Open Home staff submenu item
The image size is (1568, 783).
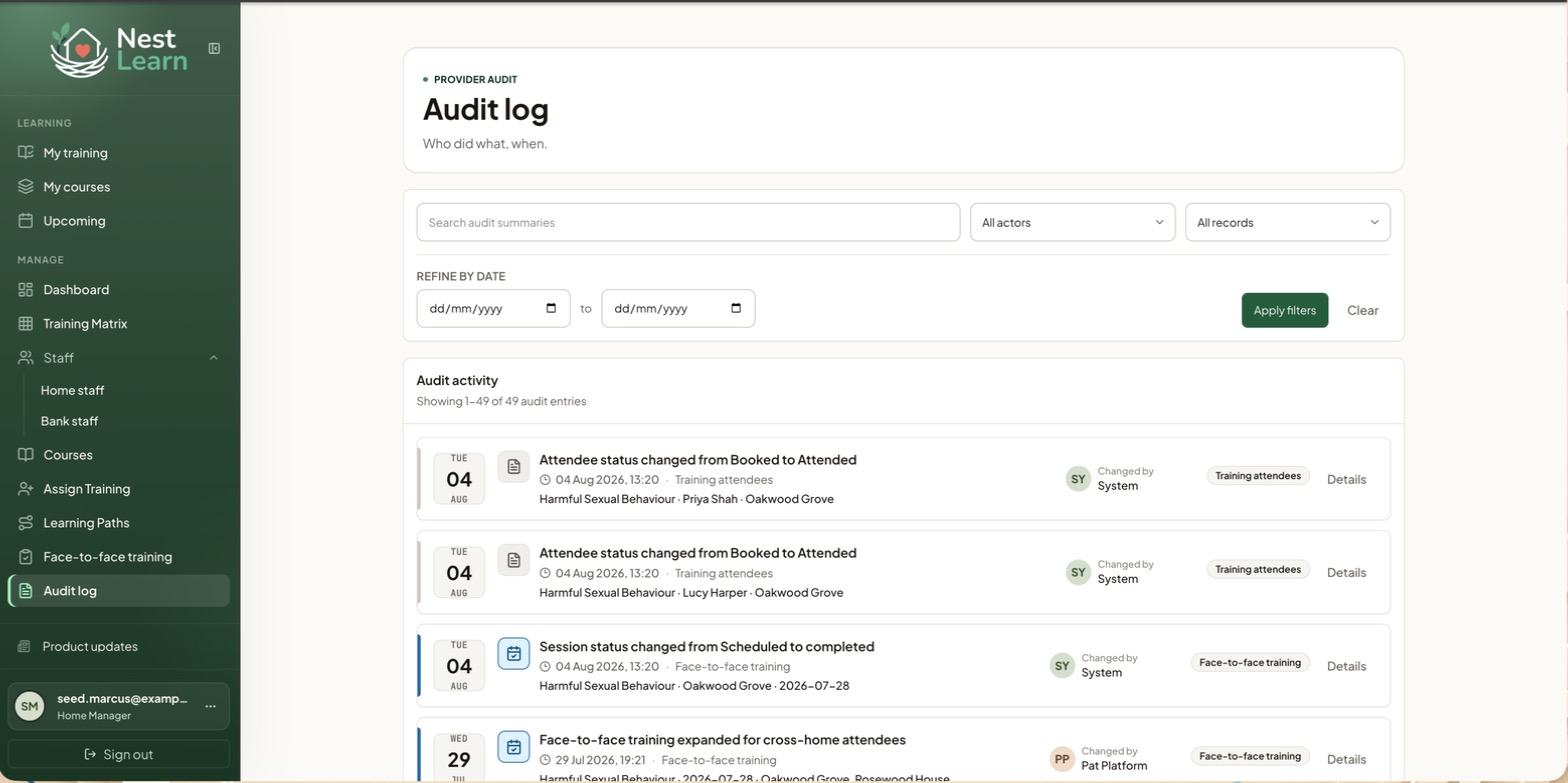point(72,391)
